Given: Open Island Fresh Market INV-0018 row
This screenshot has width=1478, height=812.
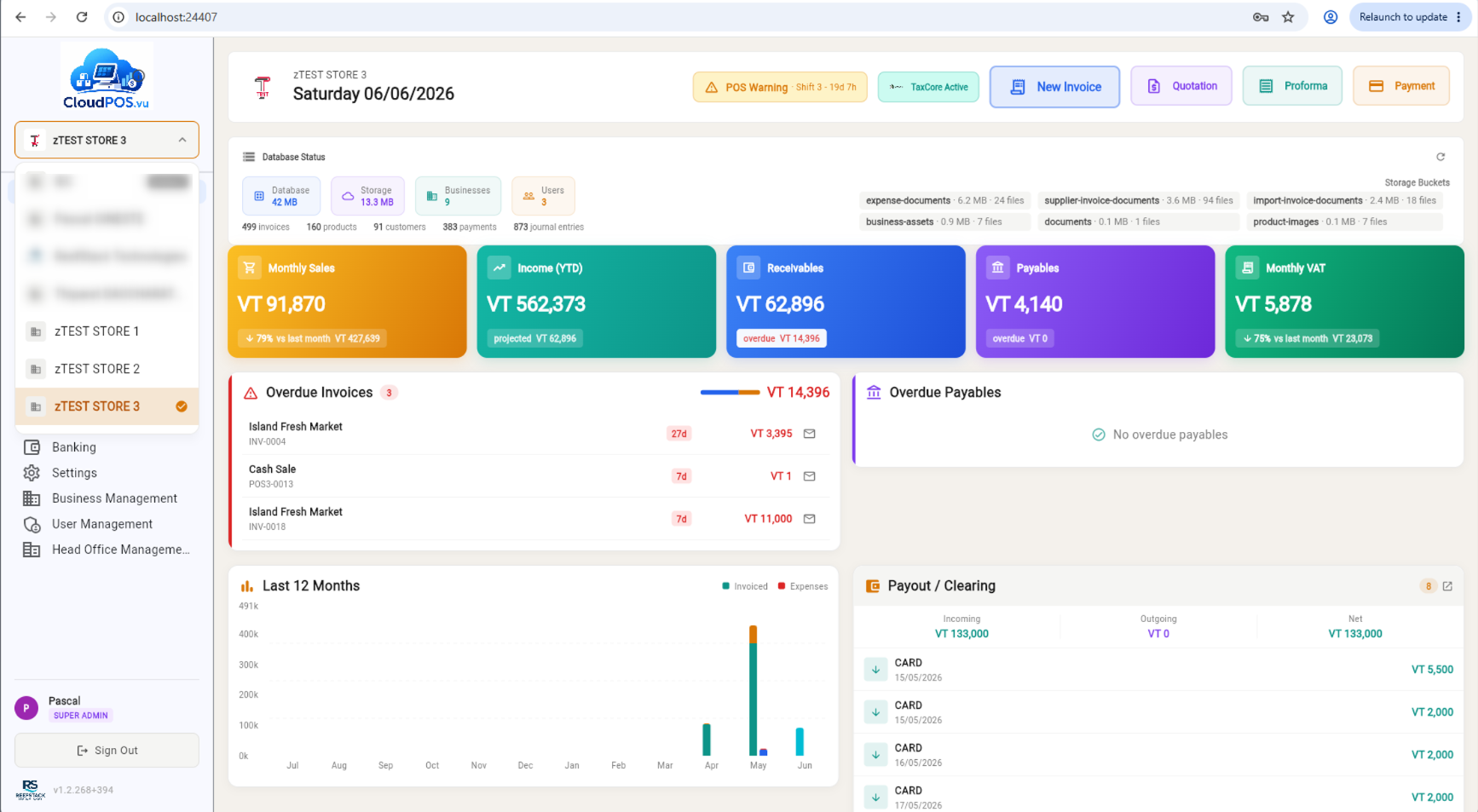Looking at the screenshot, I should (x=534, y=519).
